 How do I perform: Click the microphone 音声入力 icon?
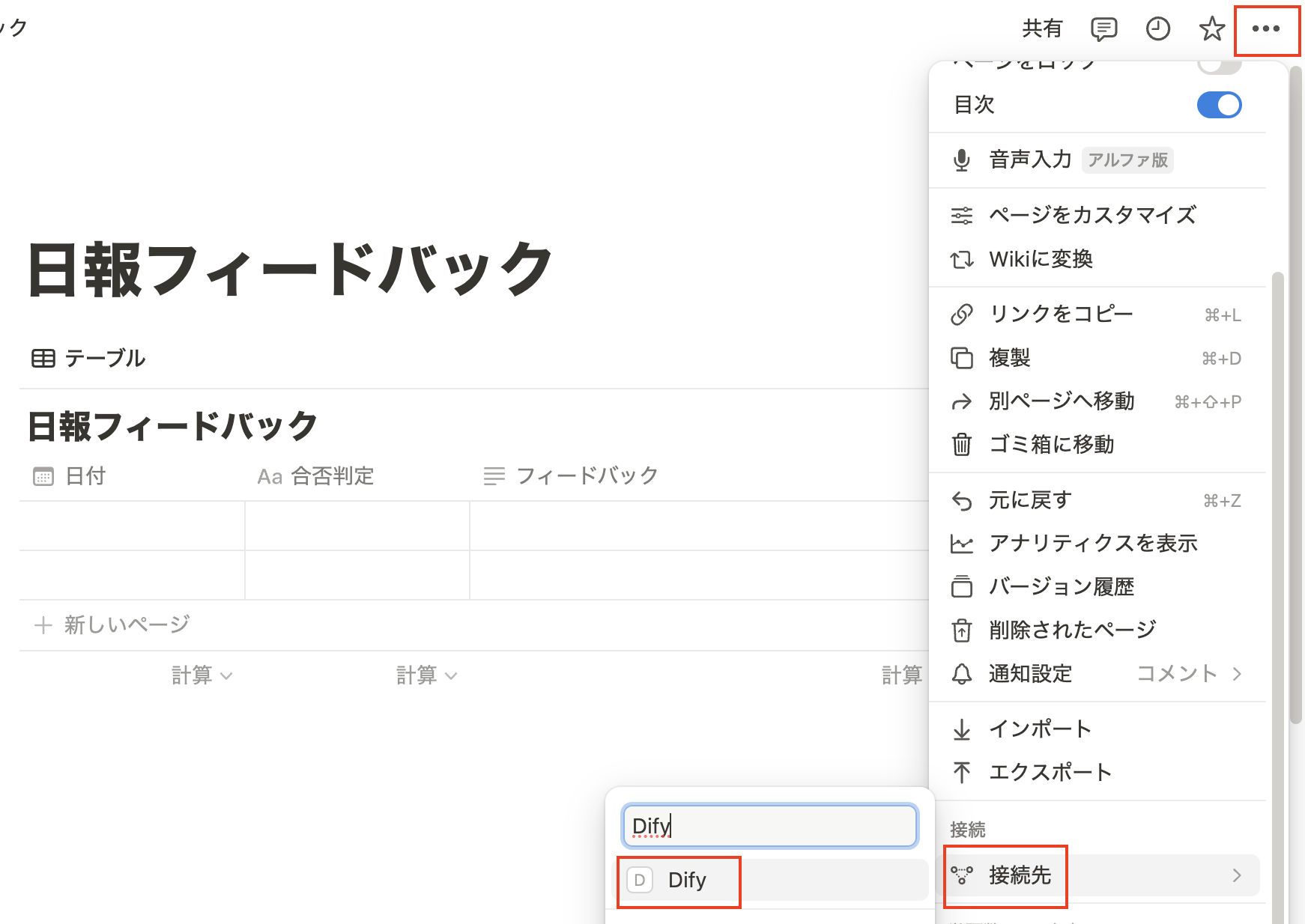click(x=962, y=160)
